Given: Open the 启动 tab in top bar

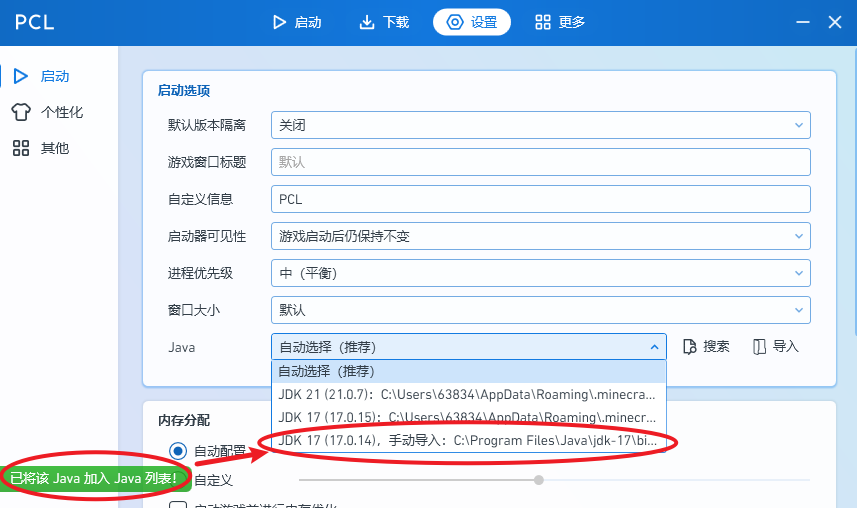Looking at the screenshot, I should 297,22.
